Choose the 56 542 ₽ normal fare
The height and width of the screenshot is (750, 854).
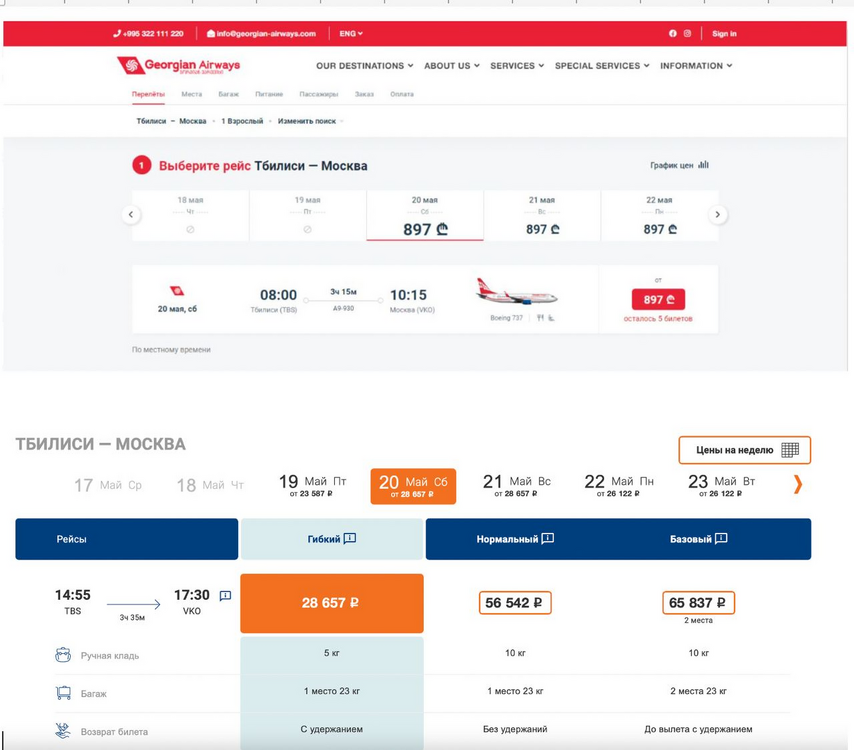pyautogui.click(x=515, y=603)
